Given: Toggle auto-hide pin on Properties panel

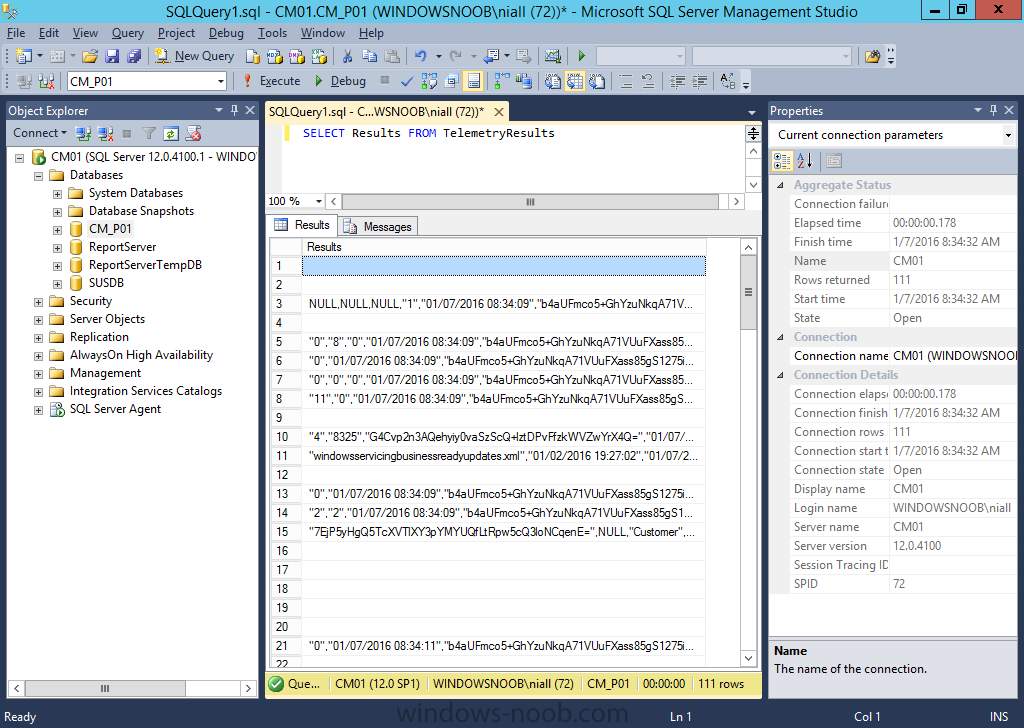Looking at the screenshot, I should [x=993, y=110].
